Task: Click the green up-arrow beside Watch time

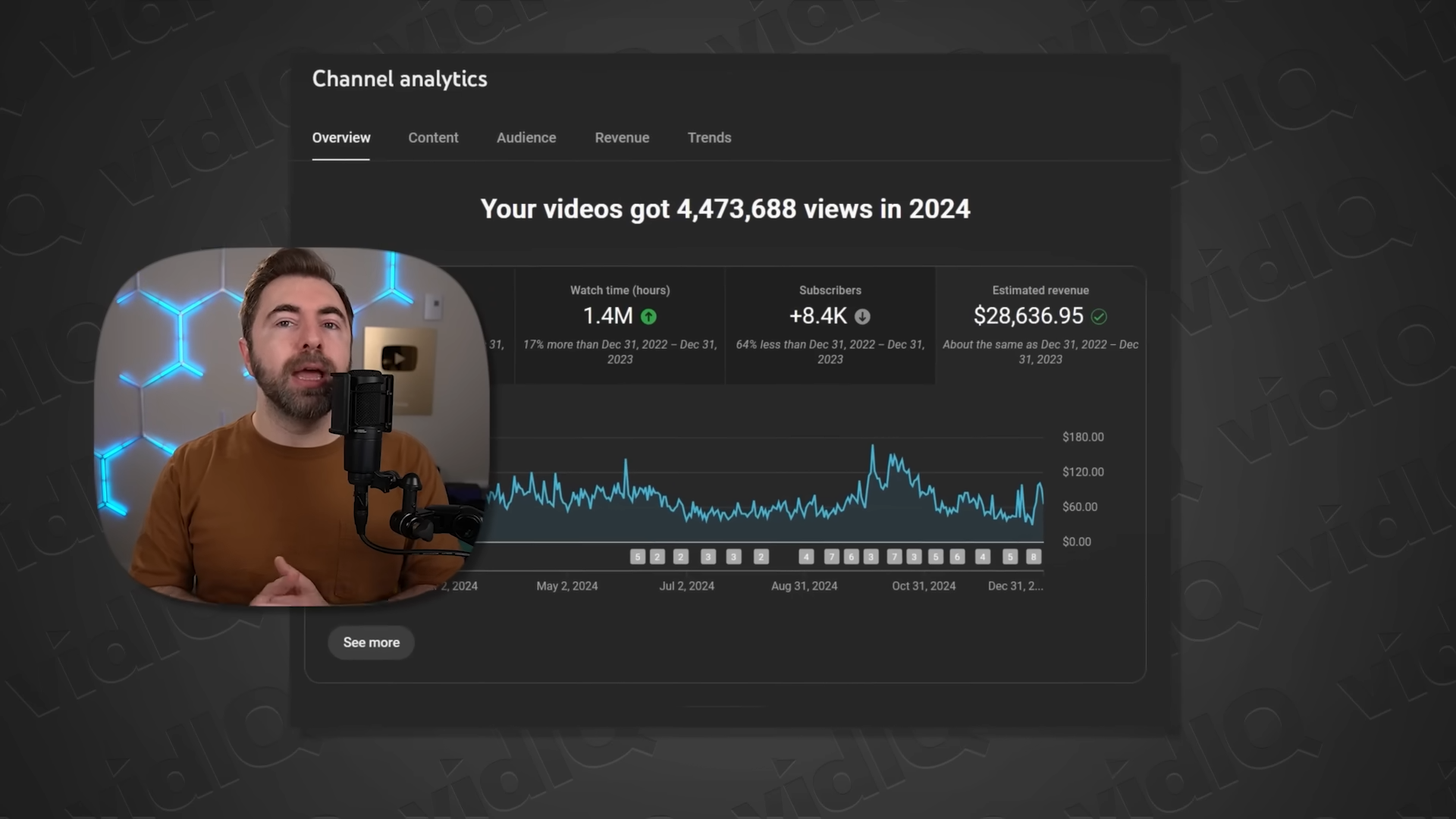Action: [x=648, y=316]
